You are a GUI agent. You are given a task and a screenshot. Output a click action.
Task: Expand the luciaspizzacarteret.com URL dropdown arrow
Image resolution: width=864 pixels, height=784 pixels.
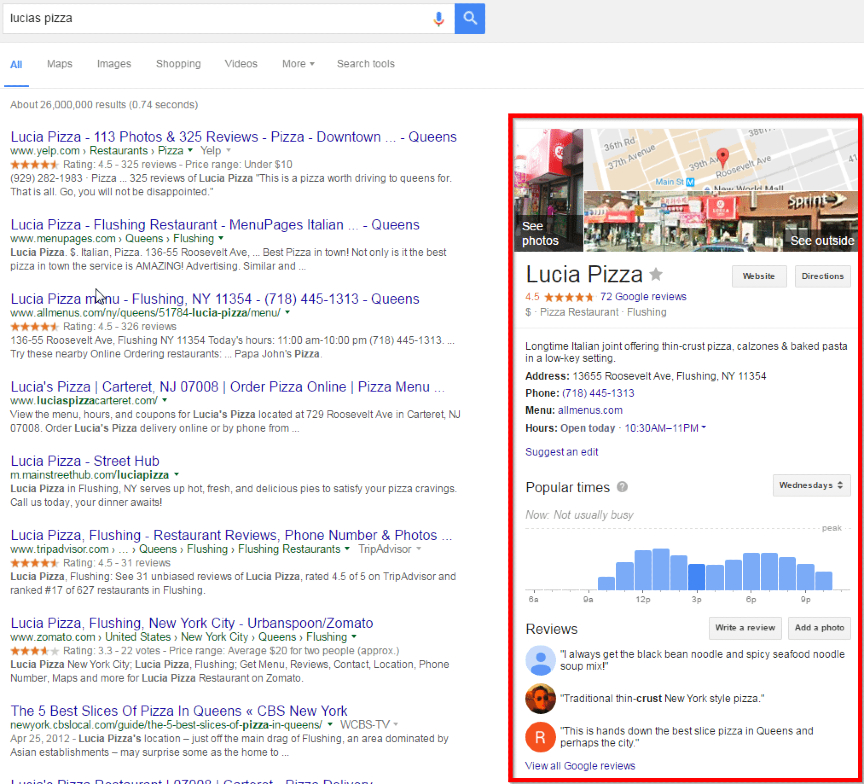click(164, 400)
